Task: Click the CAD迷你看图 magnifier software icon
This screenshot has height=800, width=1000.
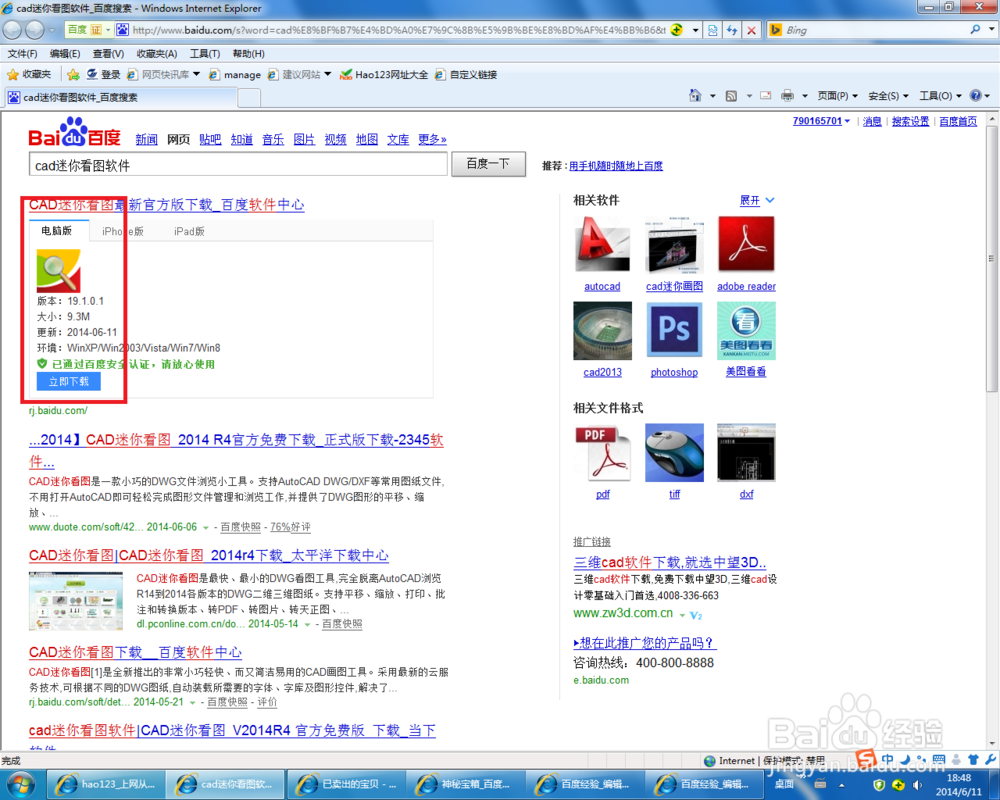Action: [x=59, y=270]
